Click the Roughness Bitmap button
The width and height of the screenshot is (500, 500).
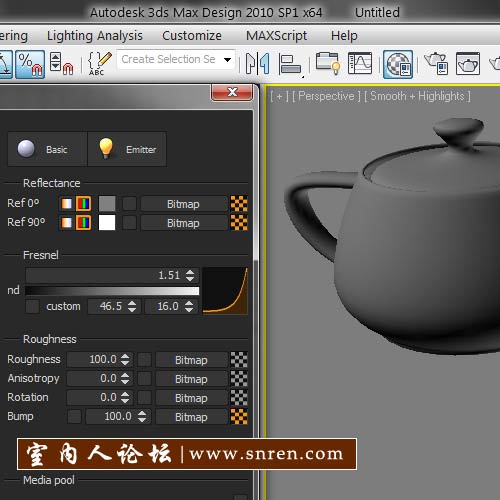coord(191,360)
